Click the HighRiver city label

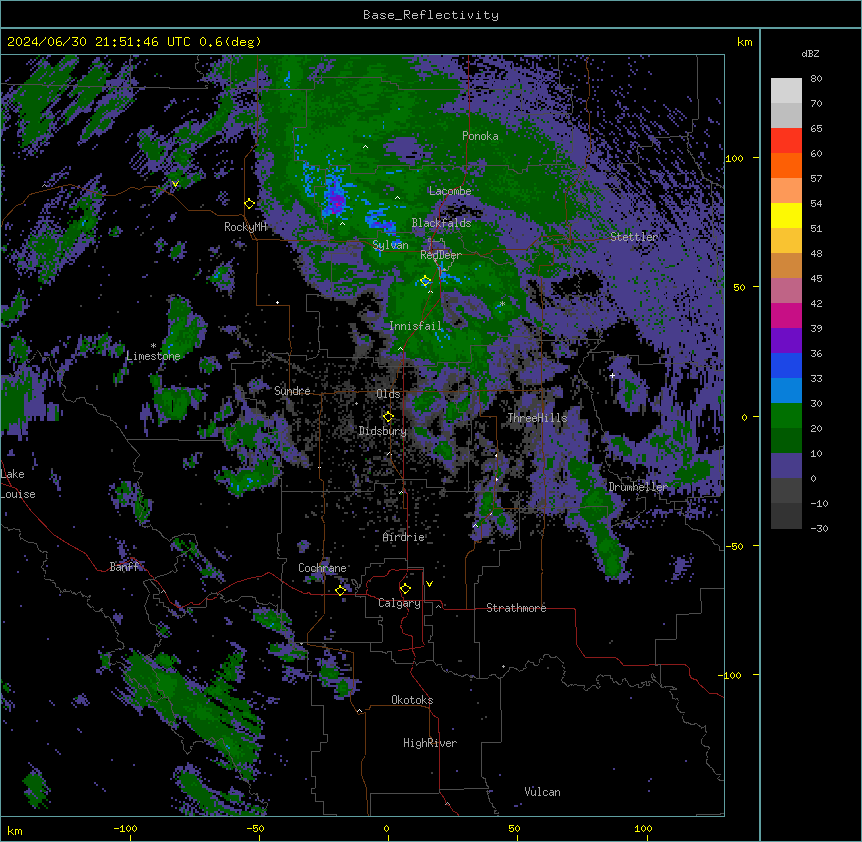[x=430, y=743]
